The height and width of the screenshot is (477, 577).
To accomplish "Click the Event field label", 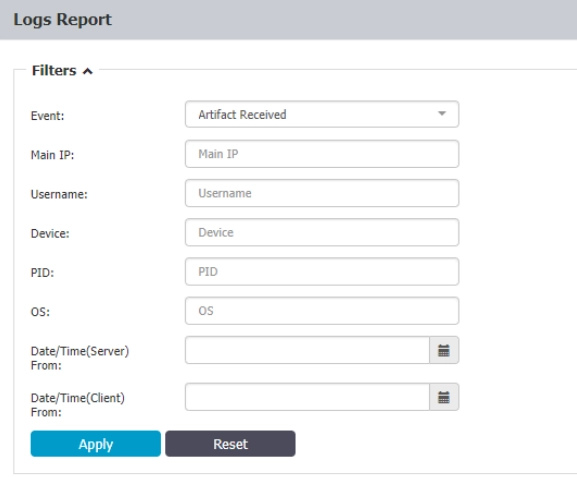I will (47, 116).
